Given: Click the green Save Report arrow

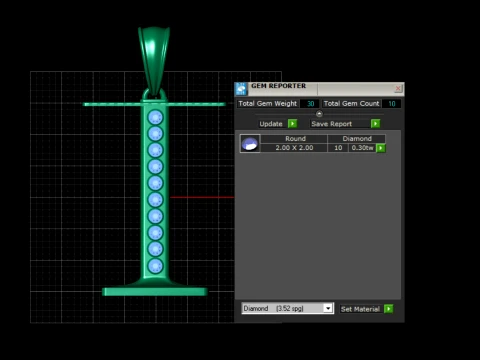Looking at the screenshot, I should point(375,124).
